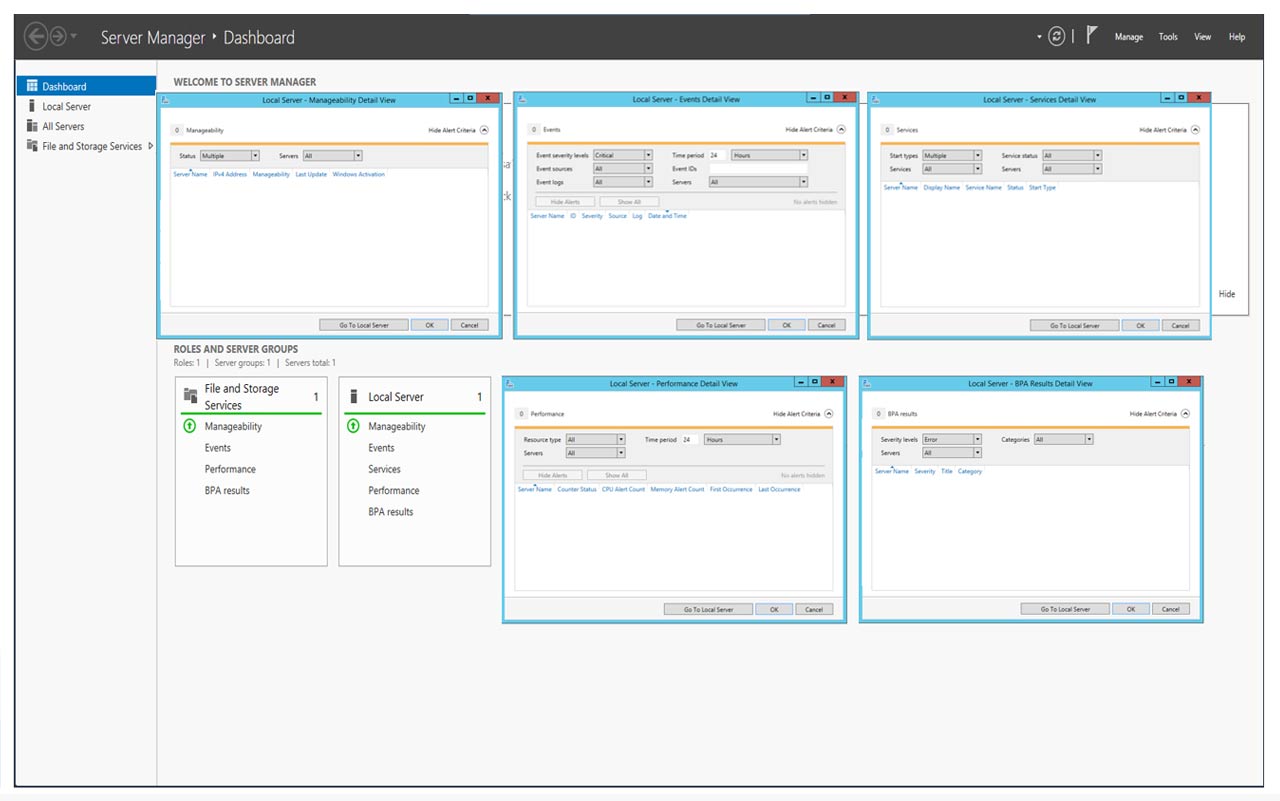Open Event severity levels dropdown

coord(623,156)
